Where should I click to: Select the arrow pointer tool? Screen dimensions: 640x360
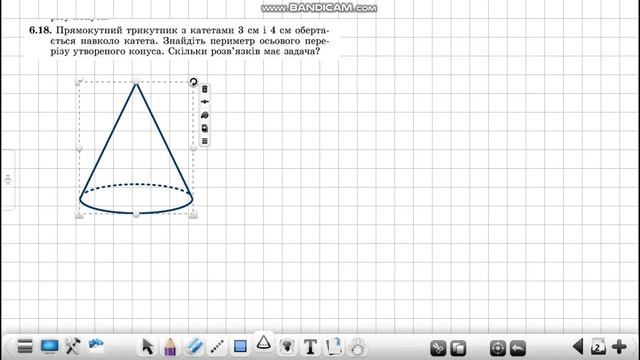148,347
